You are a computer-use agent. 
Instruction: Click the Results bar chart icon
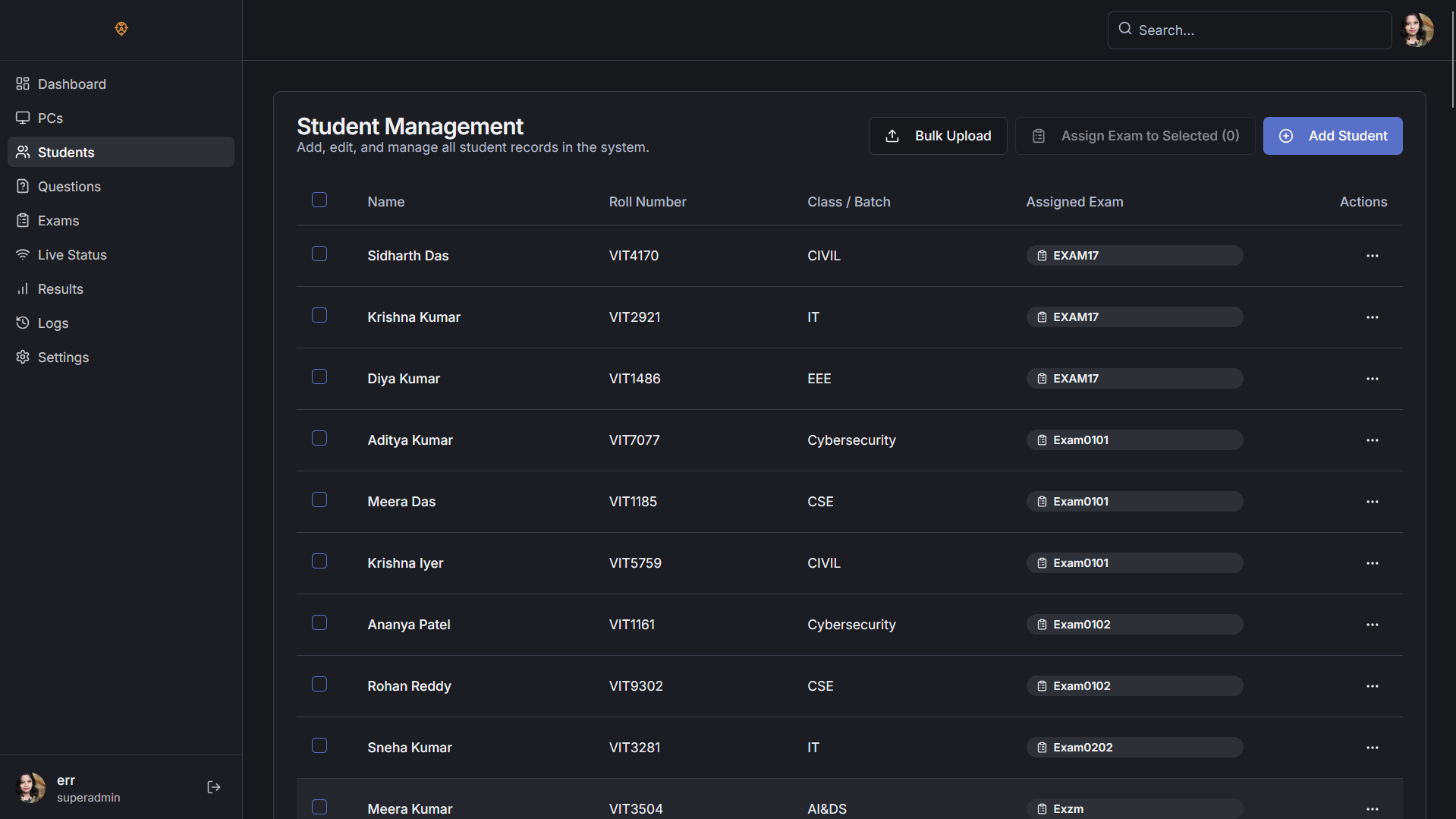click(23, 289)
